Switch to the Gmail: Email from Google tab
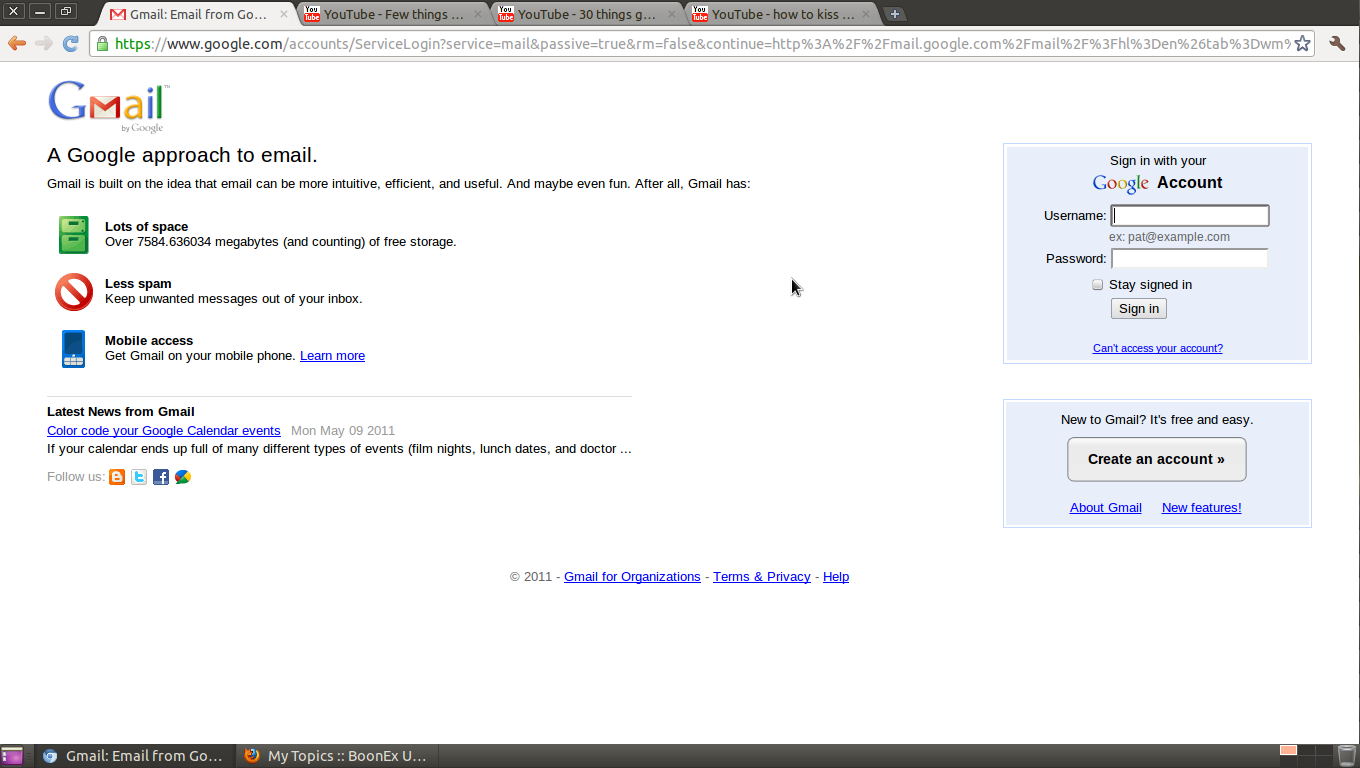 [198, 15]
